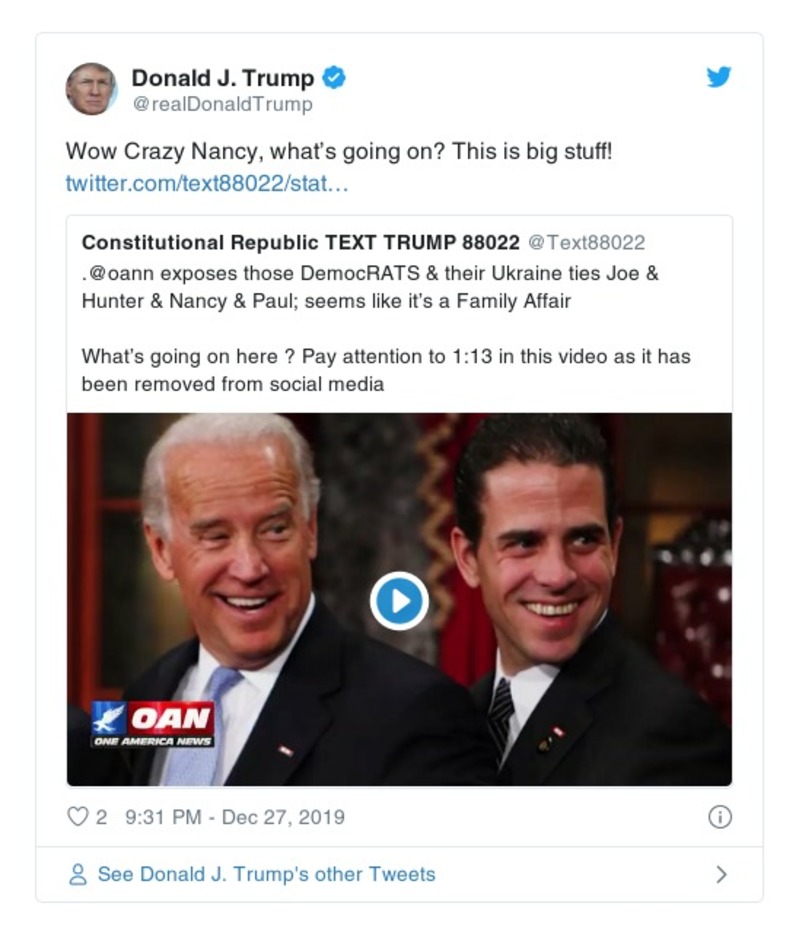Image resolution: width=799 pixels, height=935 pixels.
Task: Click the Twitter bird logo
Action: [x=719, y=75]
